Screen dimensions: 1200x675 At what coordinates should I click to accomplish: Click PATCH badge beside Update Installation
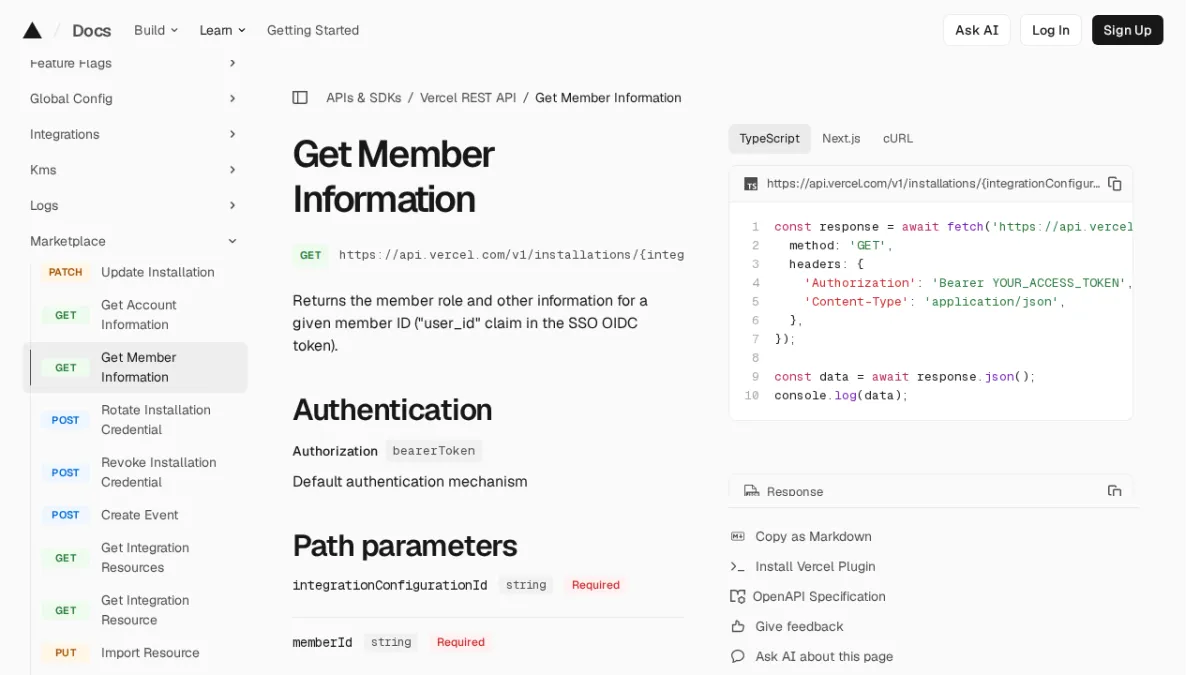point(66,272)
